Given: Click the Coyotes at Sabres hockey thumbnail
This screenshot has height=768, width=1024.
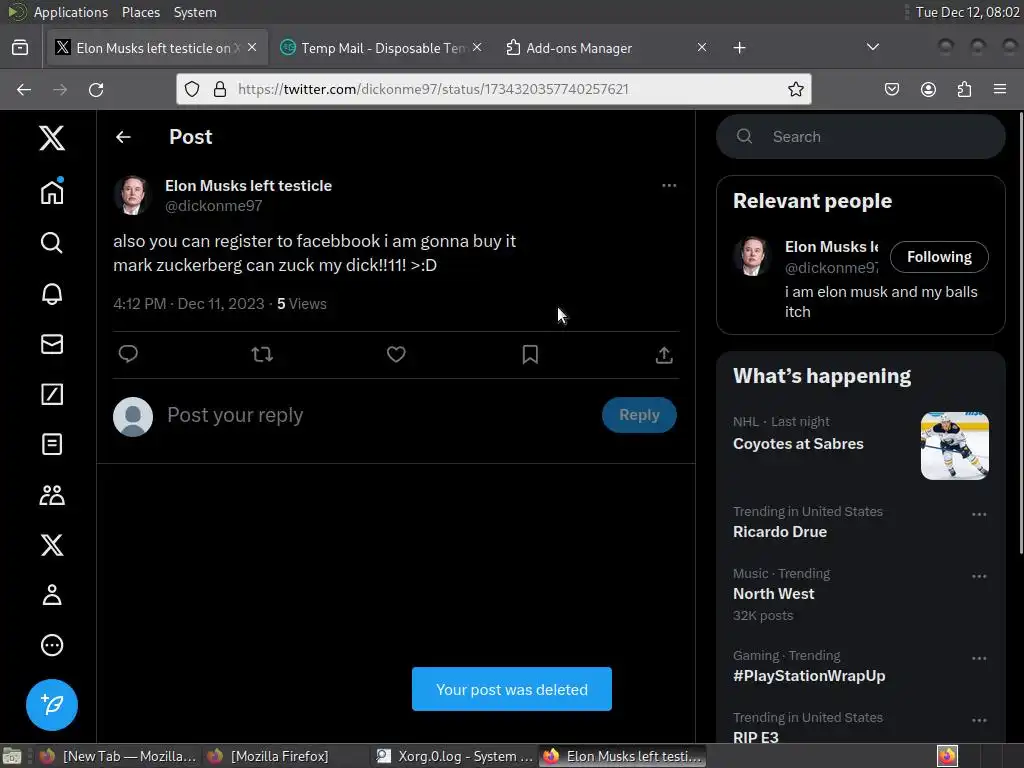Looking at the screenshot, I should (x=954, y=445).
